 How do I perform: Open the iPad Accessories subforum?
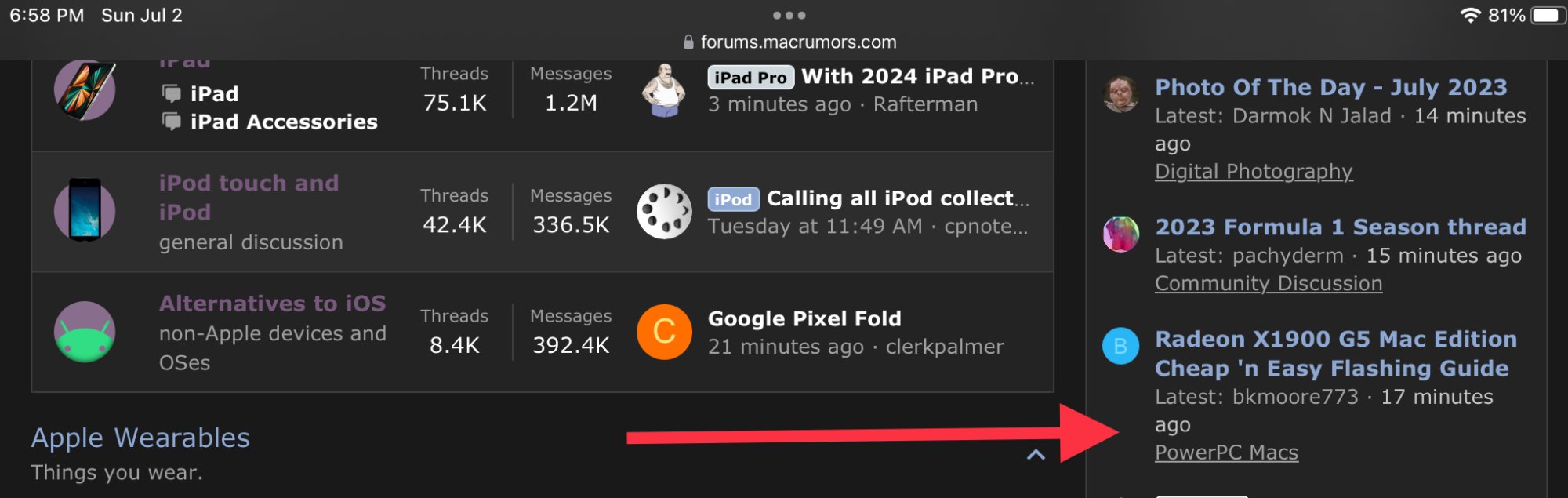(x=283, y=122)
